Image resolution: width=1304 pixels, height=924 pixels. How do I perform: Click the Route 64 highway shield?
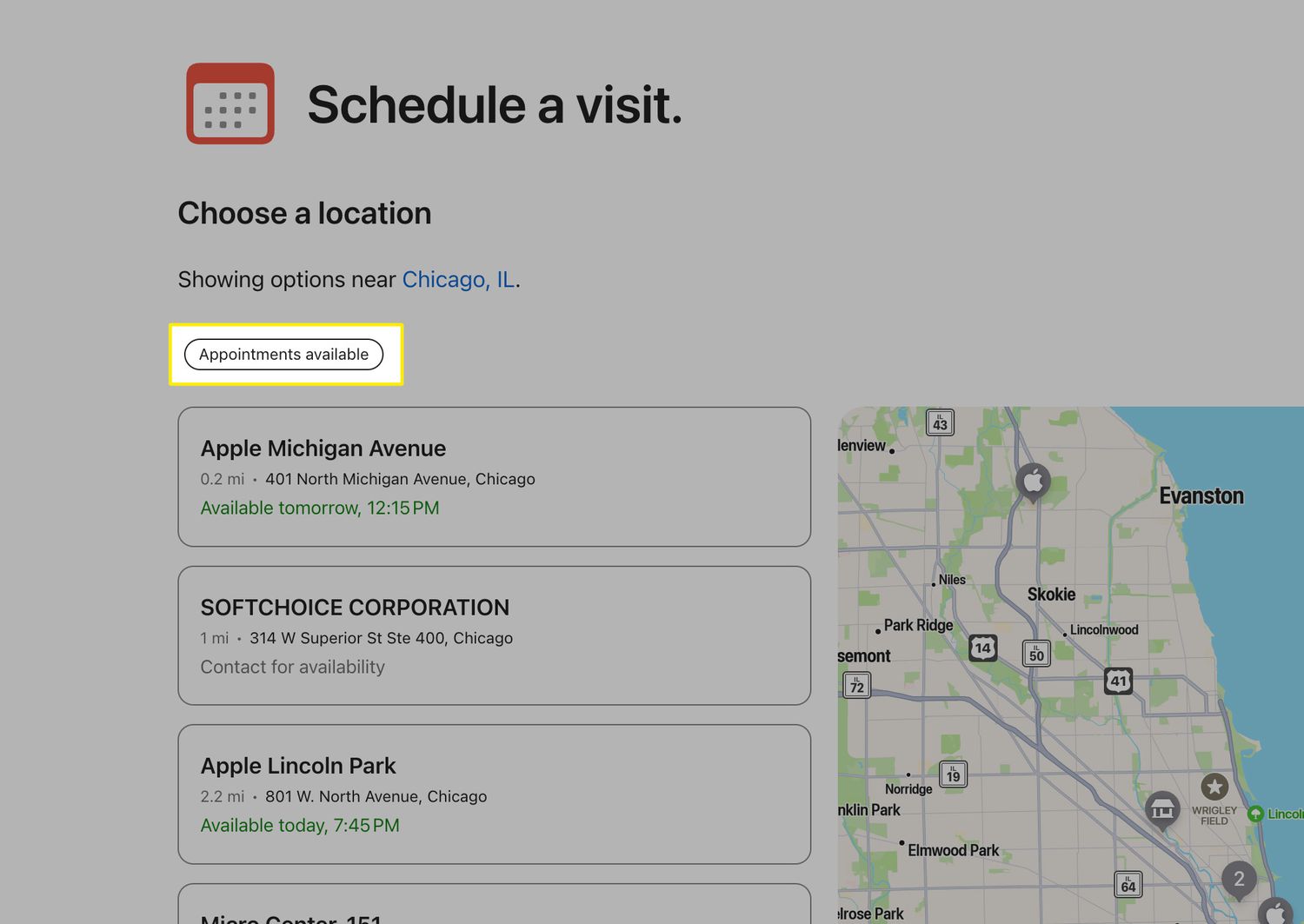1128,885
